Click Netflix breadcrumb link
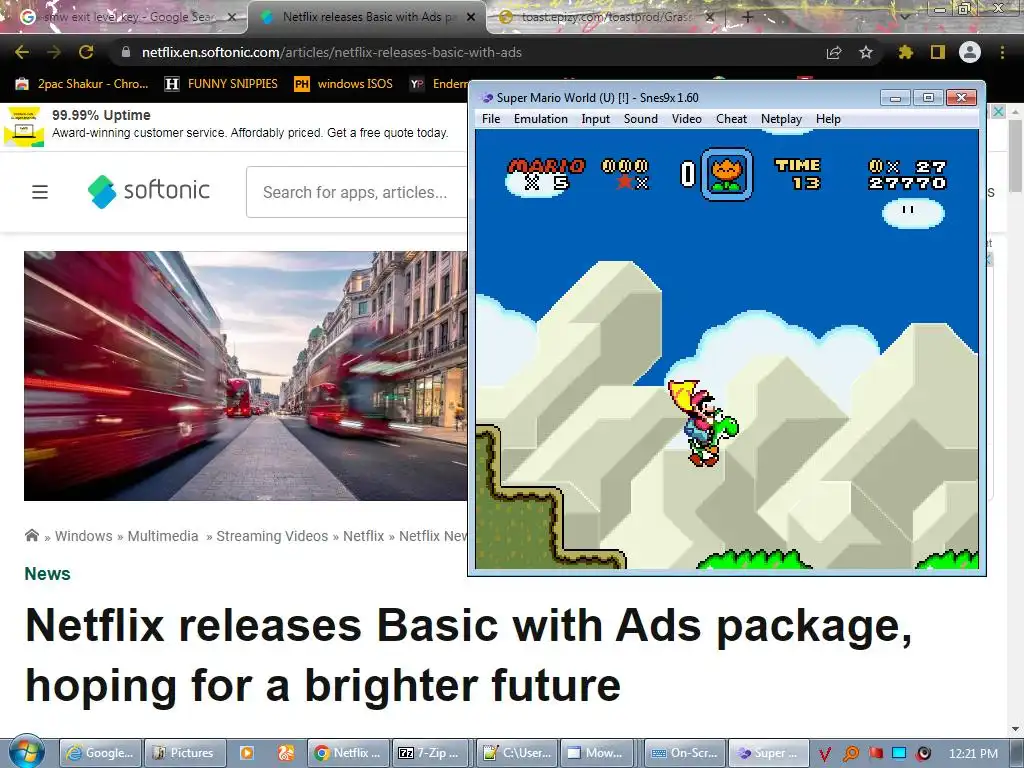Screen dimensions: 1024x768 pyautogui.click(x=363, y=536)
